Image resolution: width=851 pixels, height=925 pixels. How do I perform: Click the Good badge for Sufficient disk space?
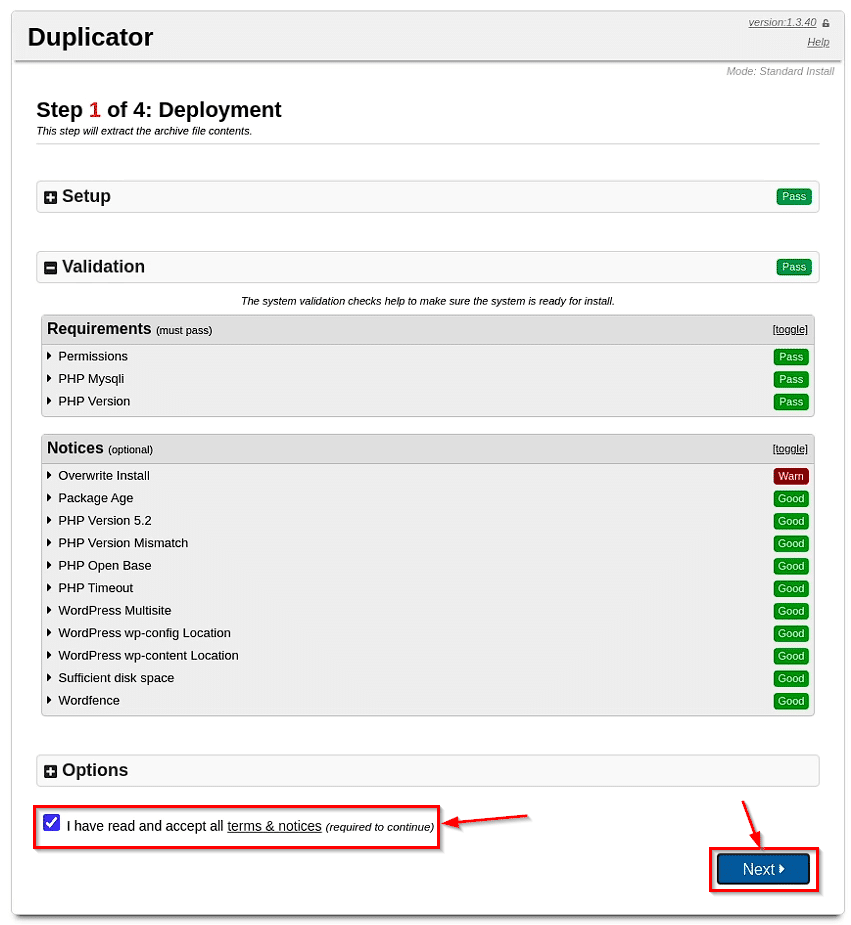tap(791, 678)
